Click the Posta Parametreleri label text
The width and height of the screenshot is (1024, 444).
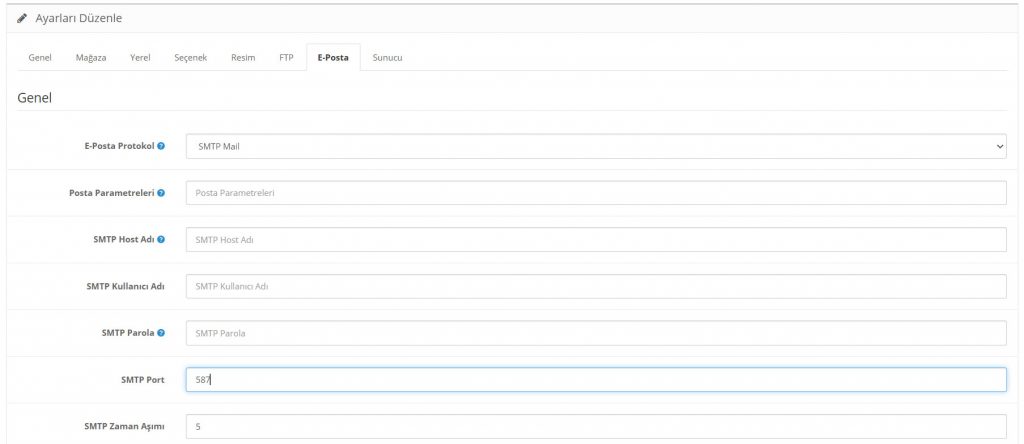112,193
